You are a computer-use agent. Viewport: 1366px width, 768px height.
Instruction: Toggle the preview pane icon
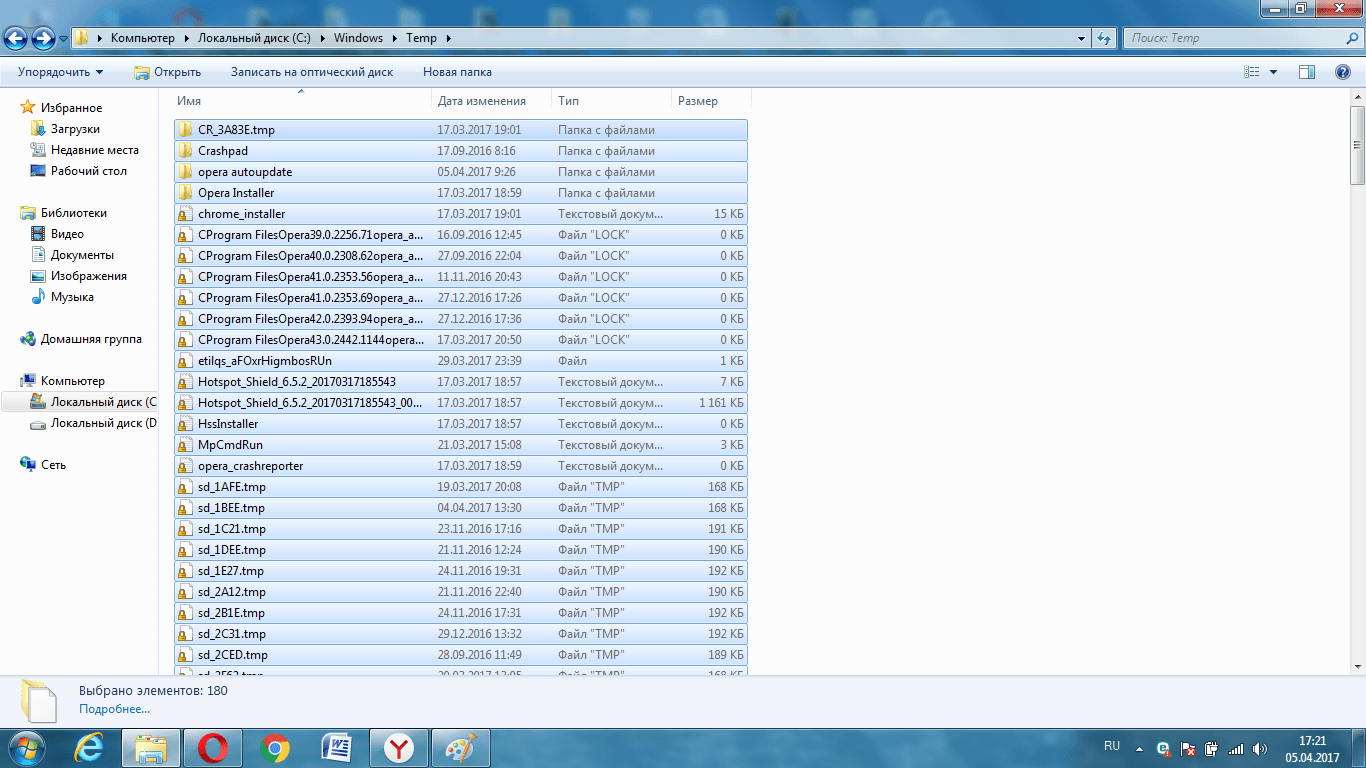(x=1306, y=72)
